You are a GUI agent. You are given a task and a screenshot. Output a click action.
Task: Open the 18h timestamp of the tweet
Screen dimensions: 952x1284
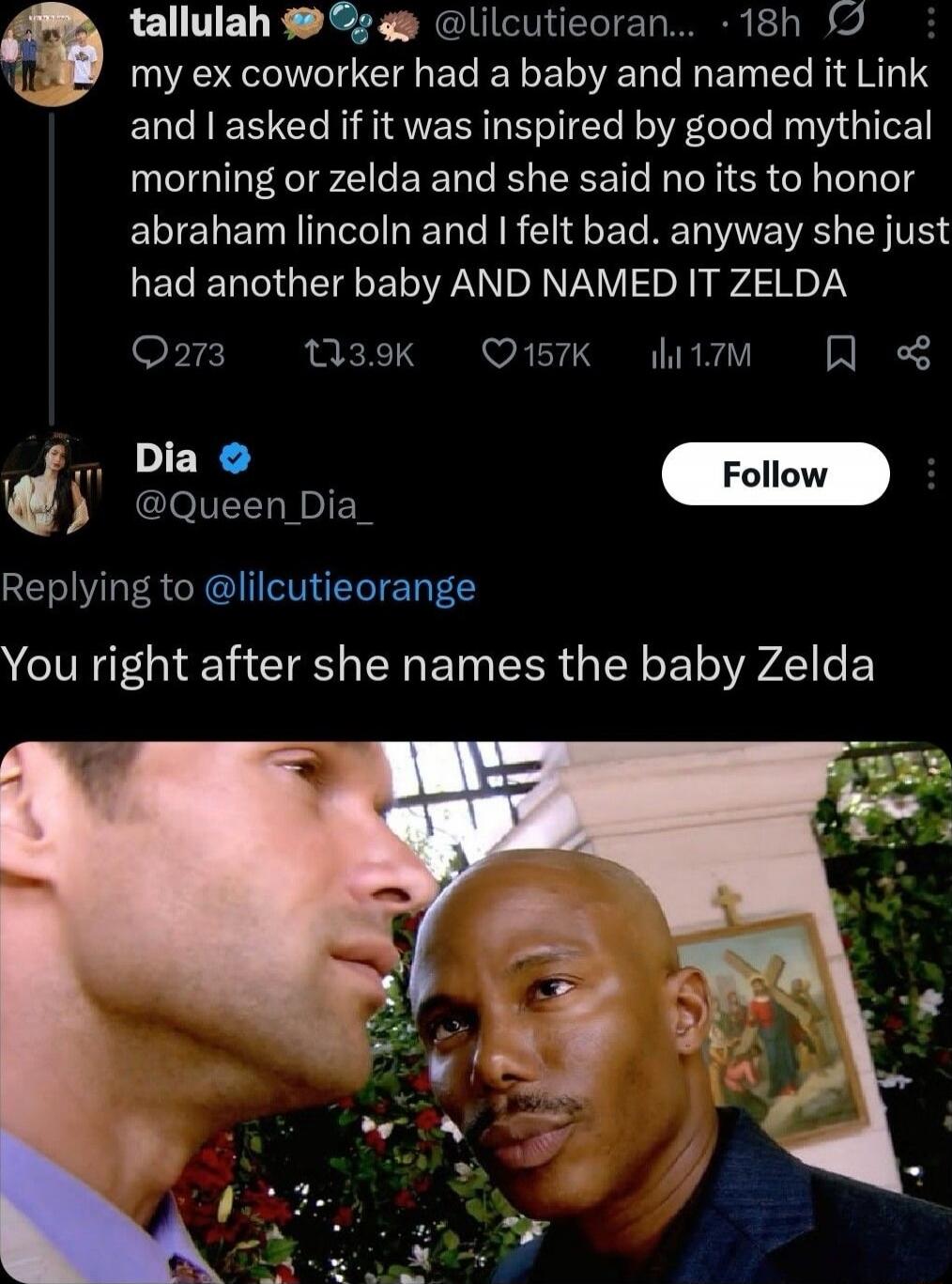770,23
